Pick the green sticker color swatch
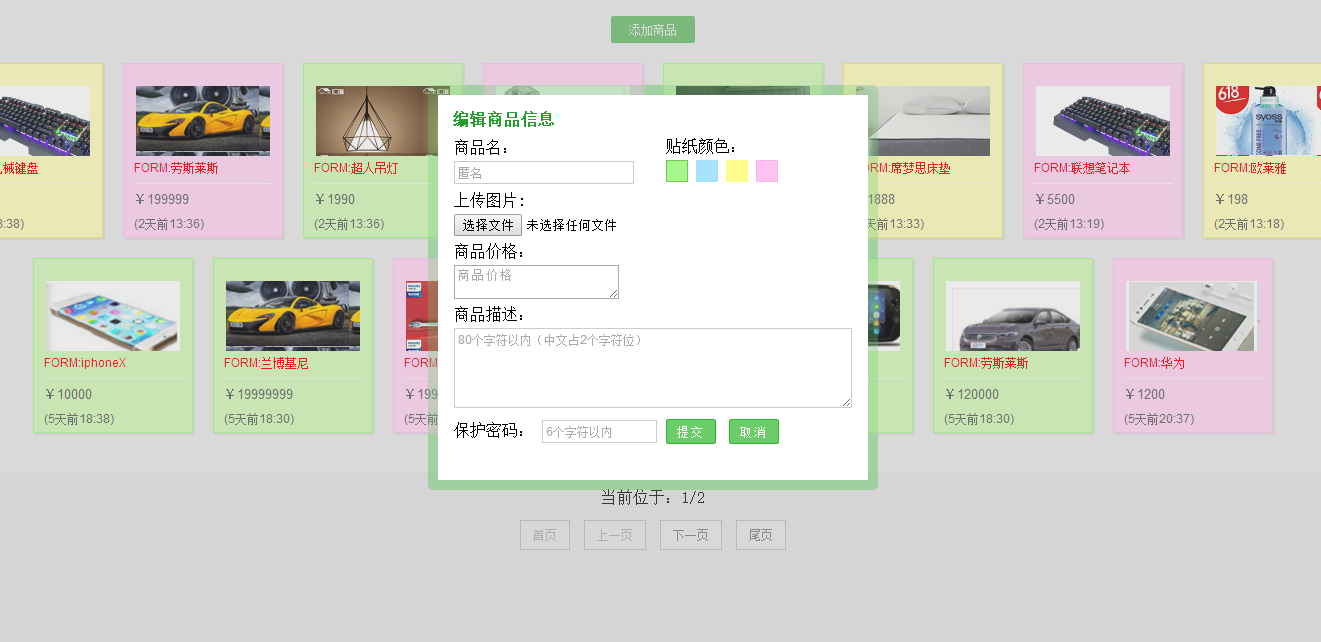1321x642 pixels. pyautogui.click(x=677, y=171)
